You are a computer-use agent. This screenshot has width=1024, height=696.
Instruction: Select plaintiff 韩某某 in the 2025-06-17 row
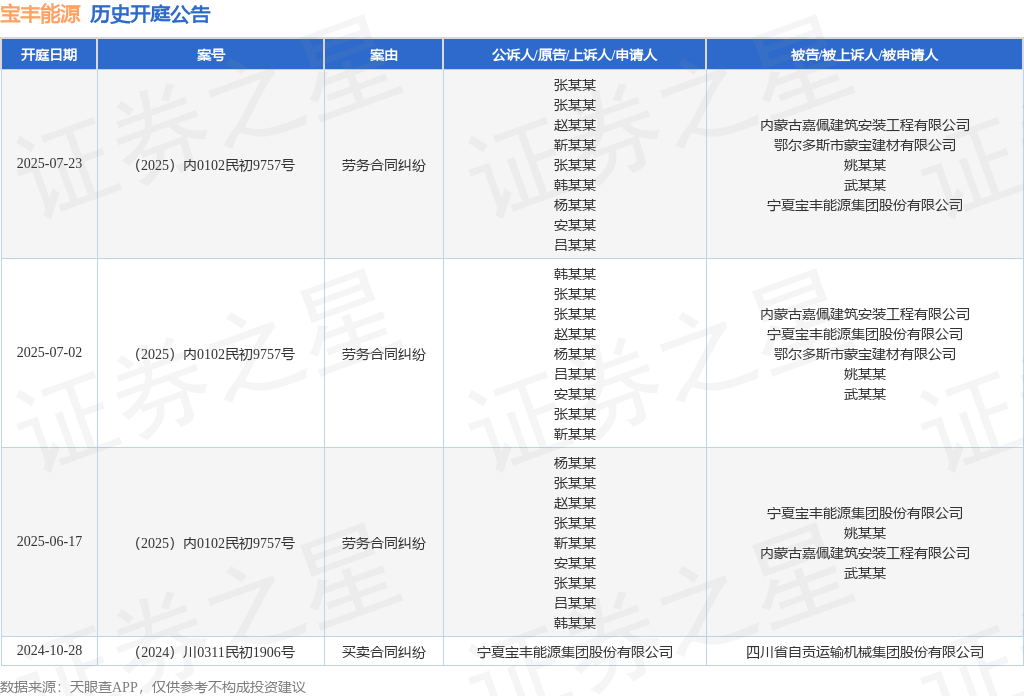click(x=575, y=624)
